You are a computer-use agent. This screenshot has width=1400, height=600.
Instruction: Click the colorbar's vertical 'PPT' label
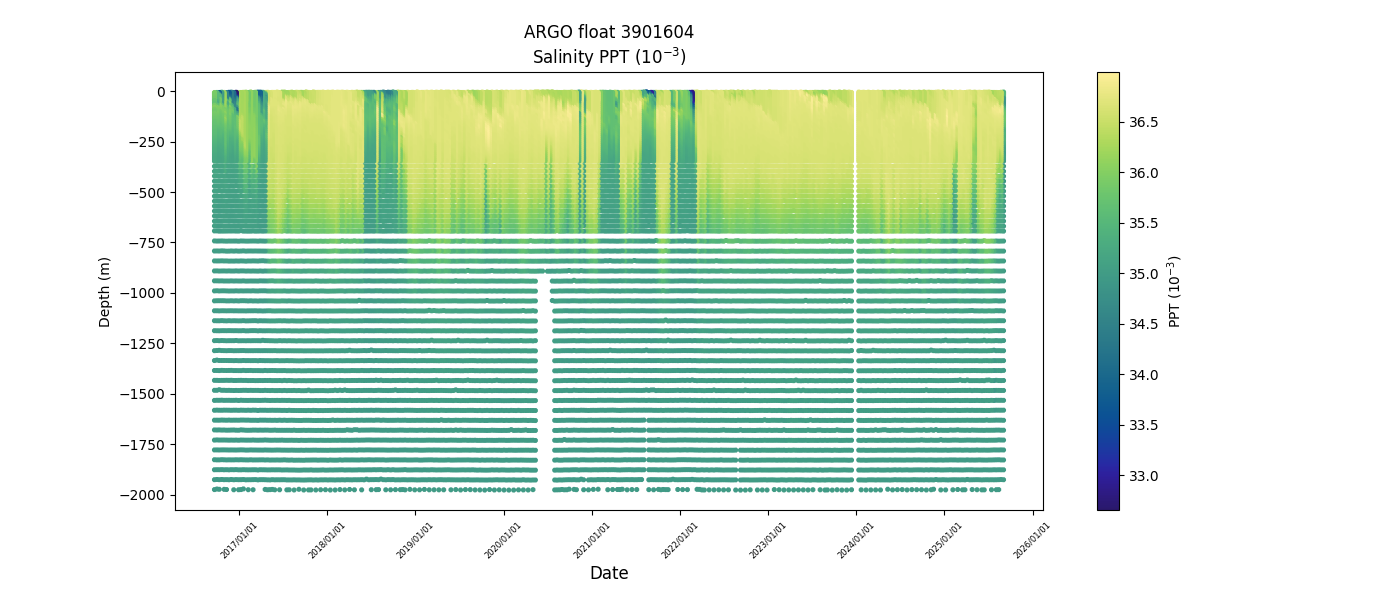point(1175,291)
